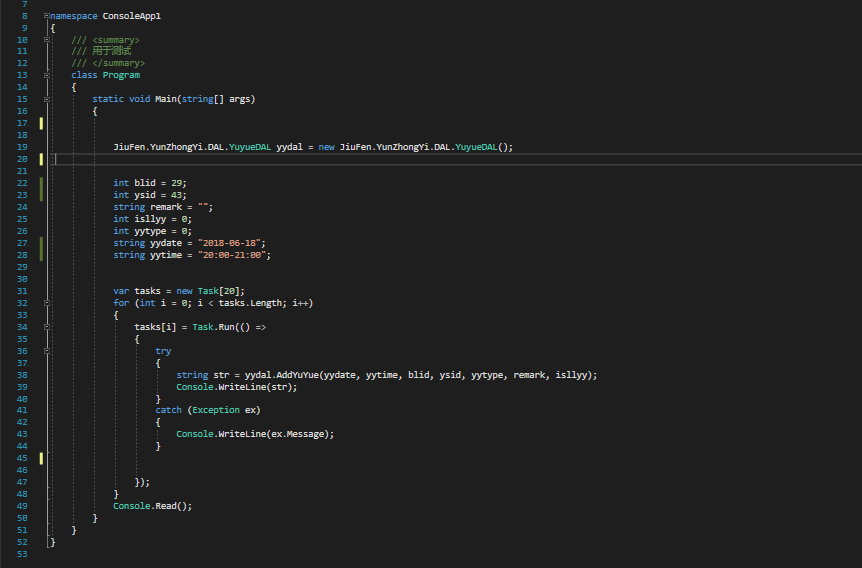
Task: Click the value 43 of ysid
Action: pyautogui.click(x=176, y=195)
